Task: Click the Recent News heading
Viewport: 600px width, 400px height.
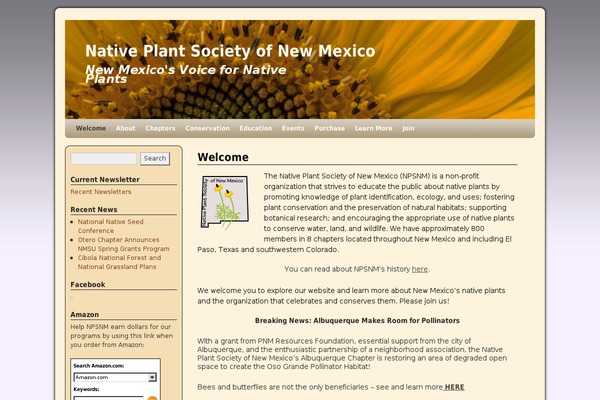Action: [x=94, y=210]
